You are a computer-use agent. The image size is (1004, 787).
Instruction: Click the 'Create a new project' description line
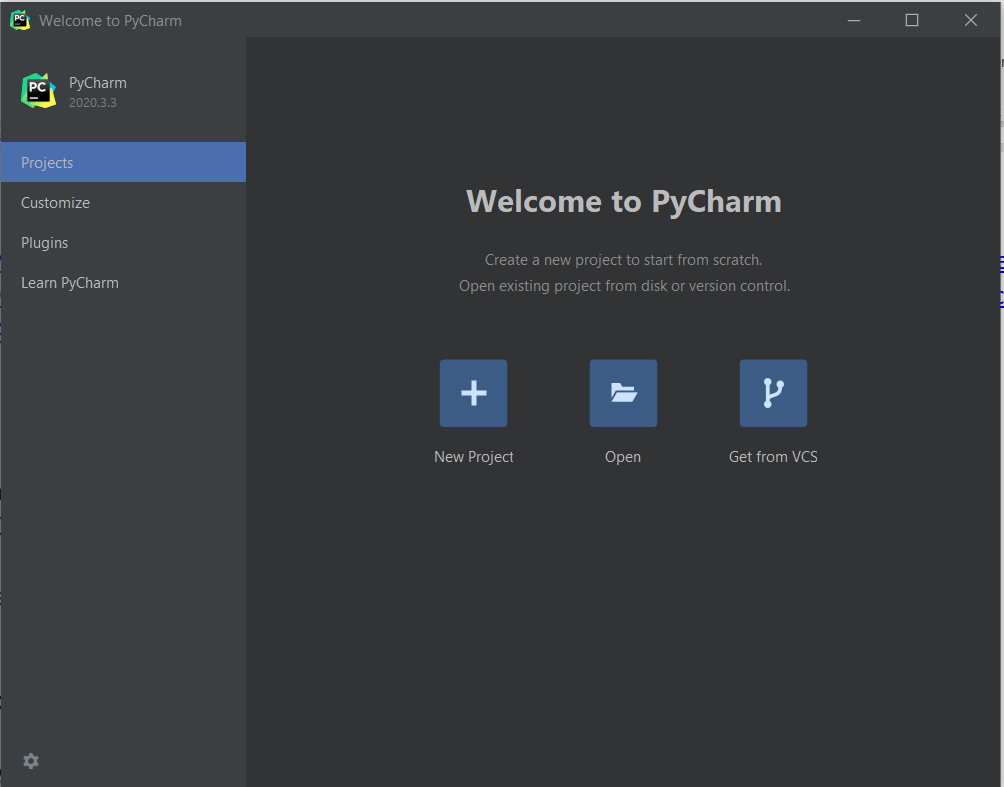point(623,260)
